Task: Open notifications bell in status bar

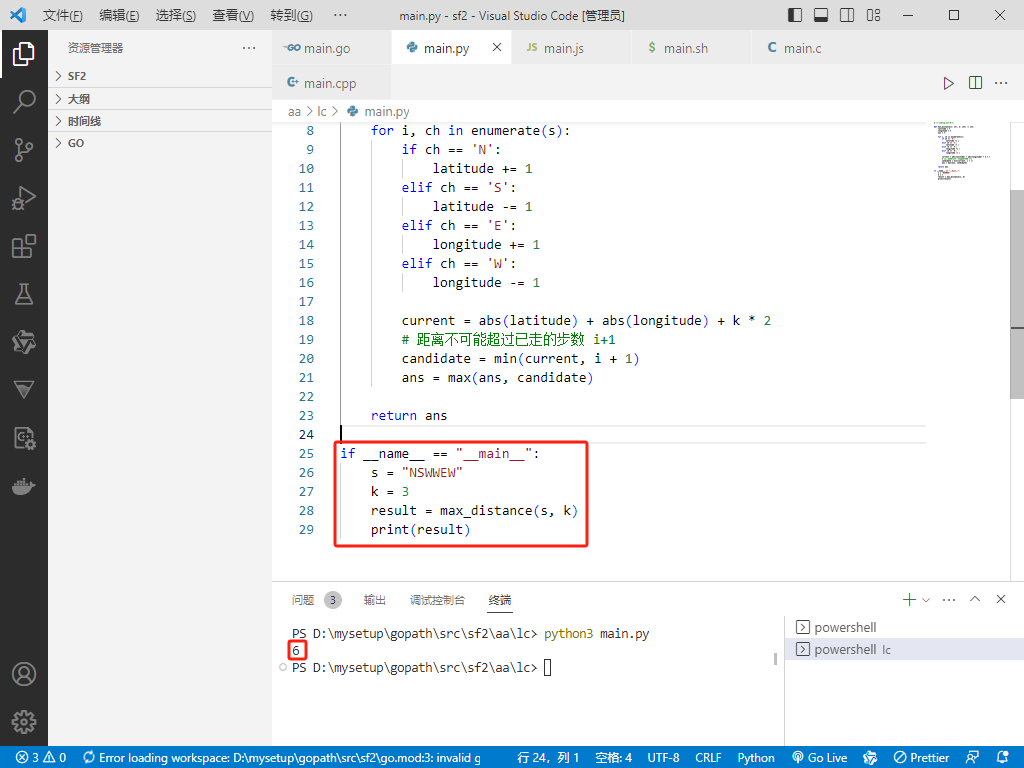Action: point(1002,758)
